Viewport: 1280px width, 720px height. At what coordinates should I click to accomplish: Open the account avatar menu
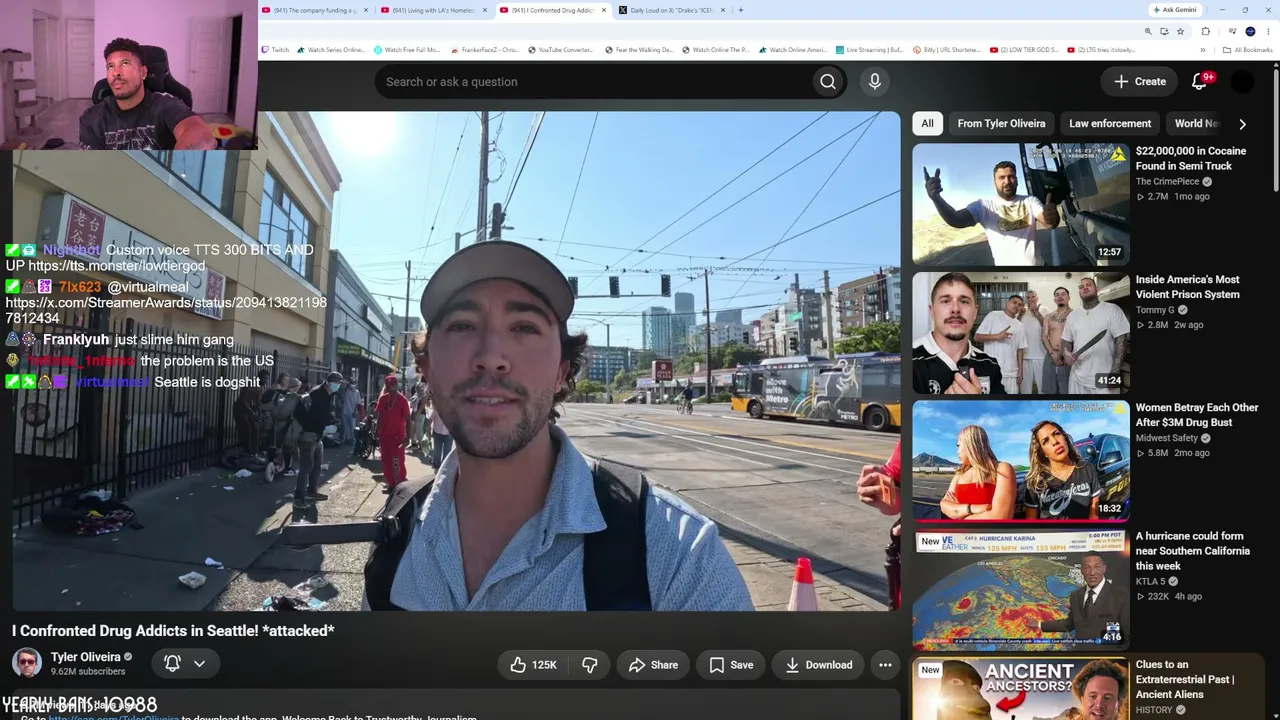click(x=1242, y=82)
